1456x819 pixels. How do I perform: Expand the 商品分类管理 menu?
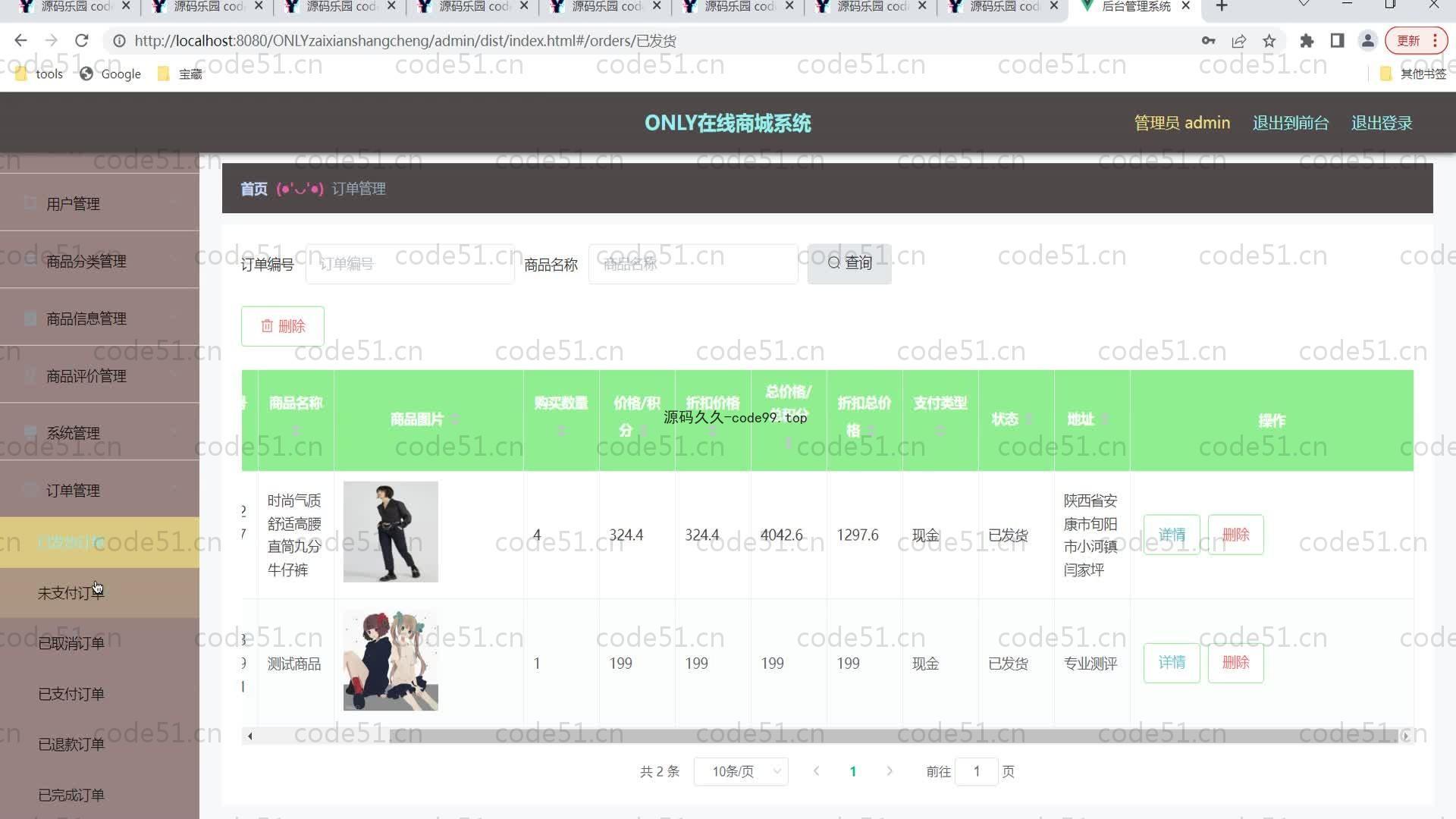tap(99, 261)
